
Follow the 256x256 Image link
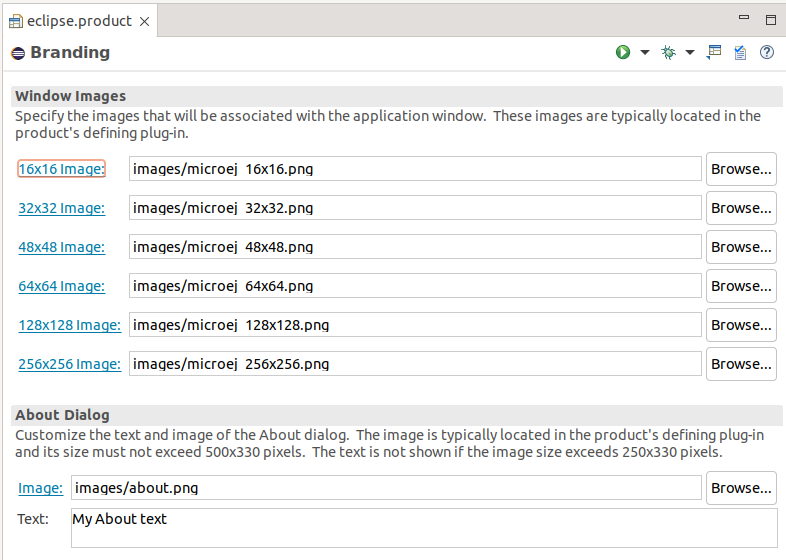pyautogui.click(x=69, y=364)
